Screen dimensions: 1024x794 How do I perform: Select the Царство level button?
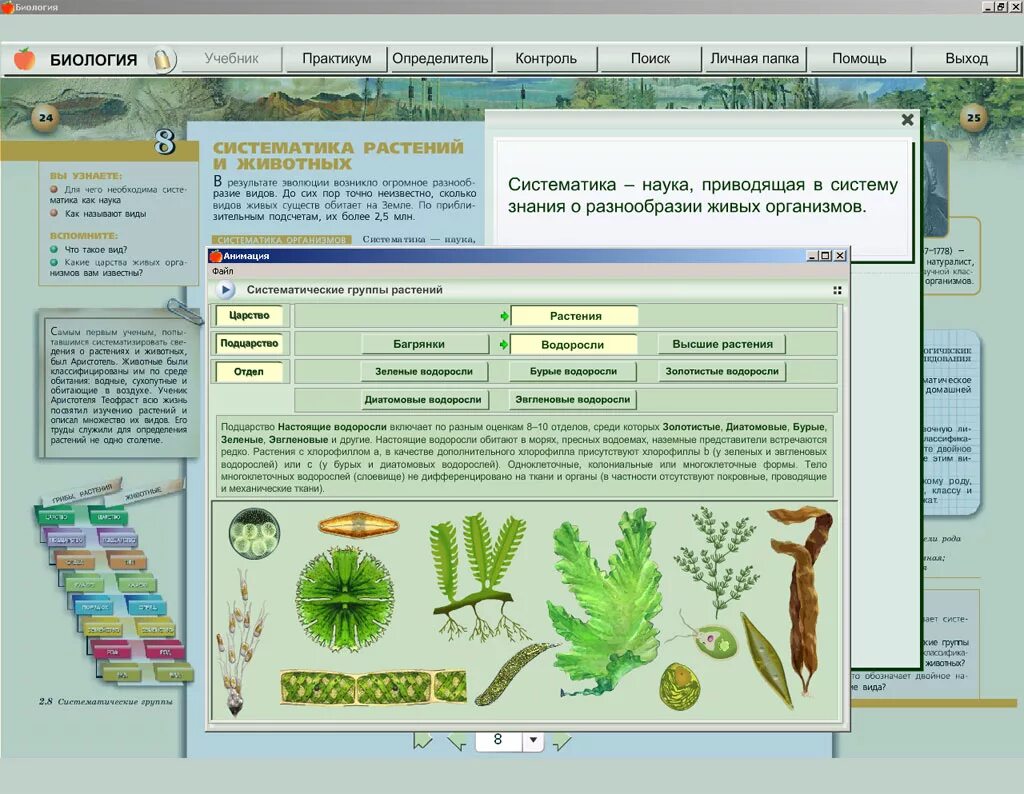coord(249,315)
